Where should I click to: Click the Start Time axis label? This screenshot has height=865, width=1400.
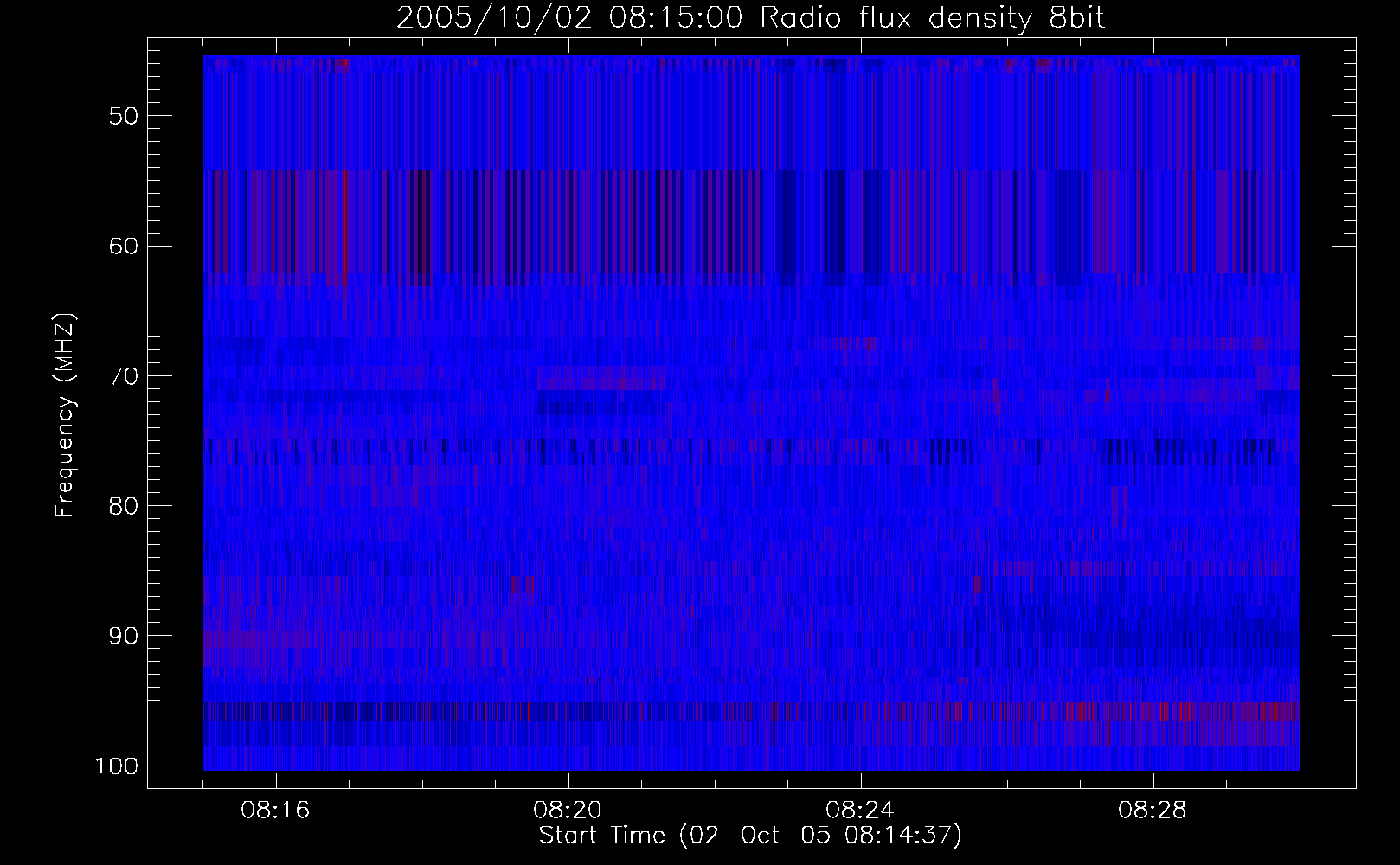point(750,836)
